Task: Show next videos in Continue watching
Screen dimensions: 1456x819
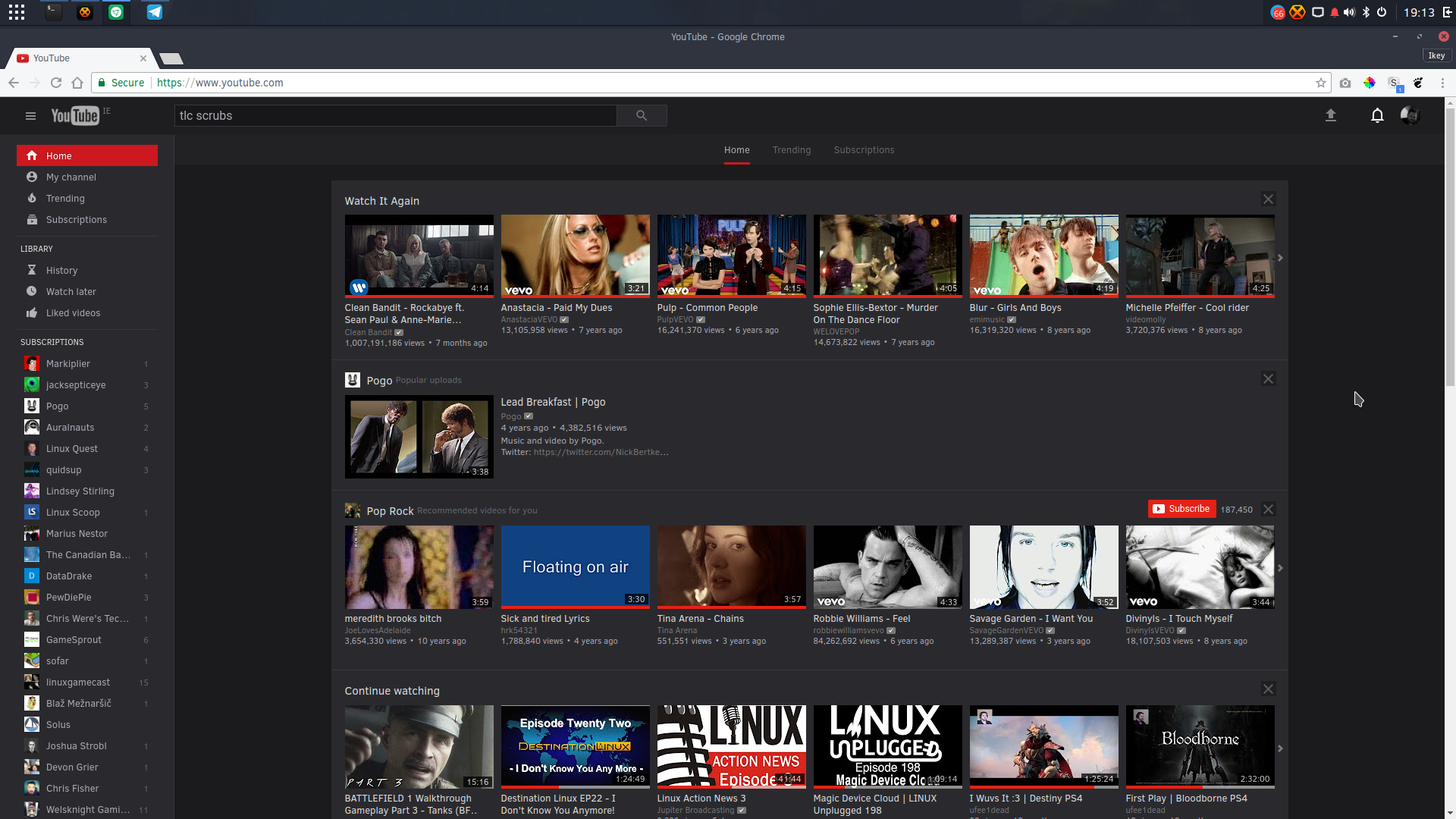Action: point(1280,748)
